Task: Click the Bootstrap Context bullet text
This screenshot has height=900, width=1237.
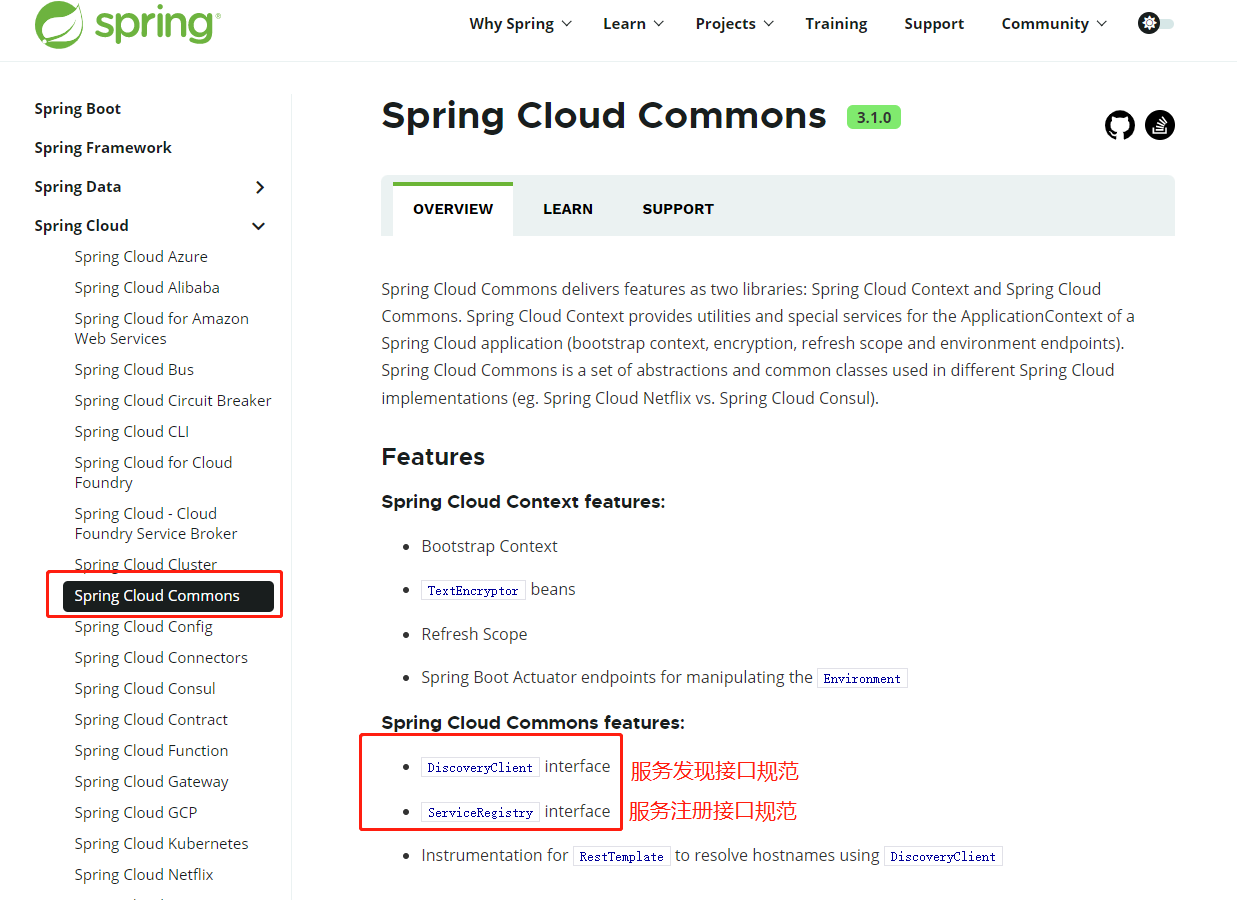Action: pyautogui.click(x=489, y=547)
